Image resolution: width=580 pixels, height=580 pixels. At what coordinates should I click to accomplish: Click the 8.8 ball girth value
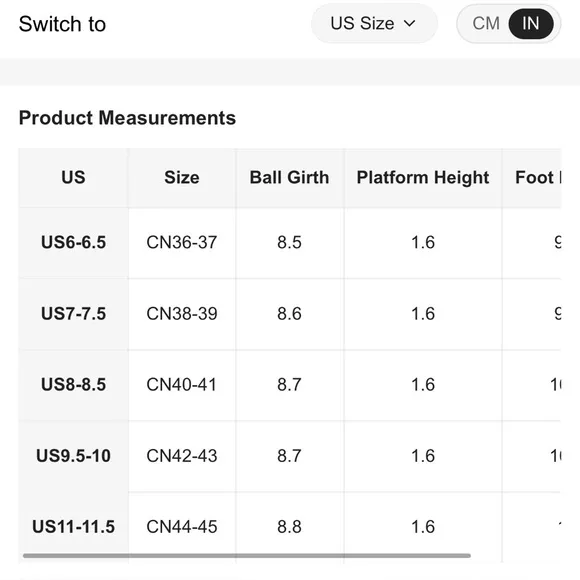(x=290, y=527)
